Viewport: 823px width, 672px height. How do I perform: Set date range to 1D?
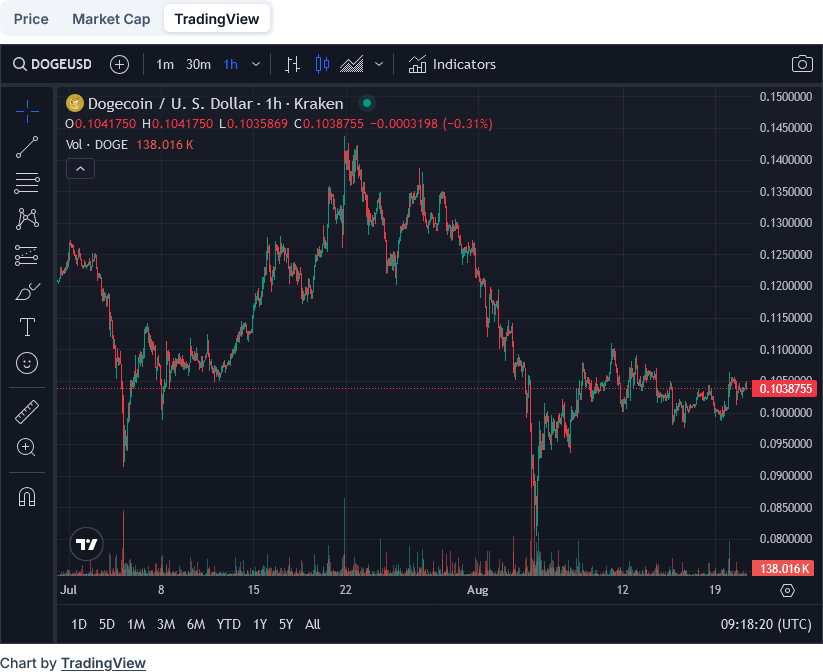pos(79,624)
